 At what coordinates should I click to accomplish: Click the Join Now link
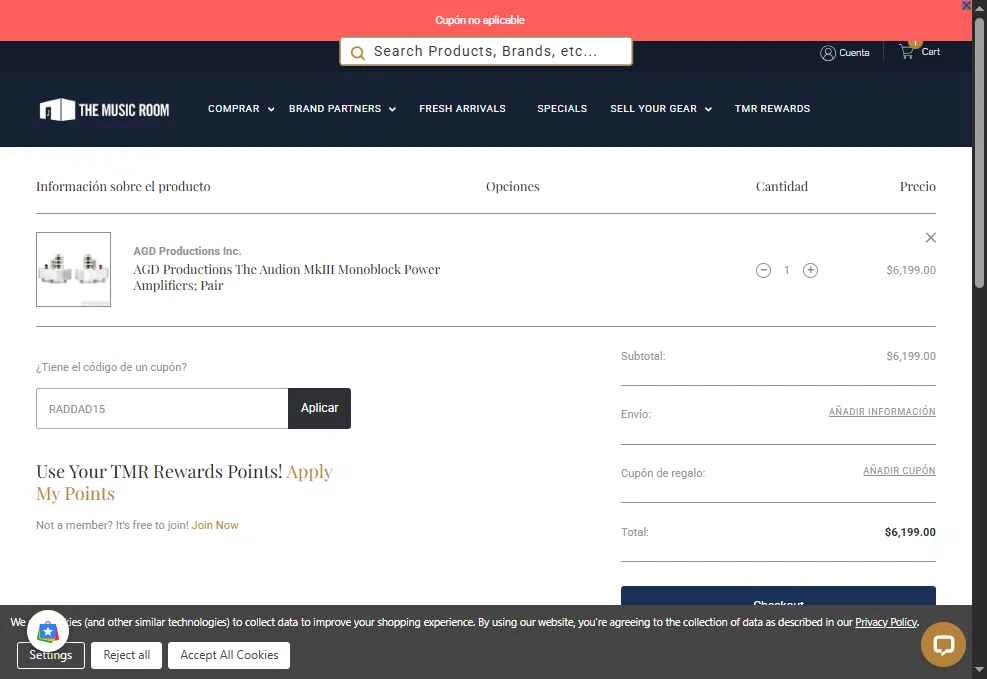pyautogui.click(x=215, y=525)
